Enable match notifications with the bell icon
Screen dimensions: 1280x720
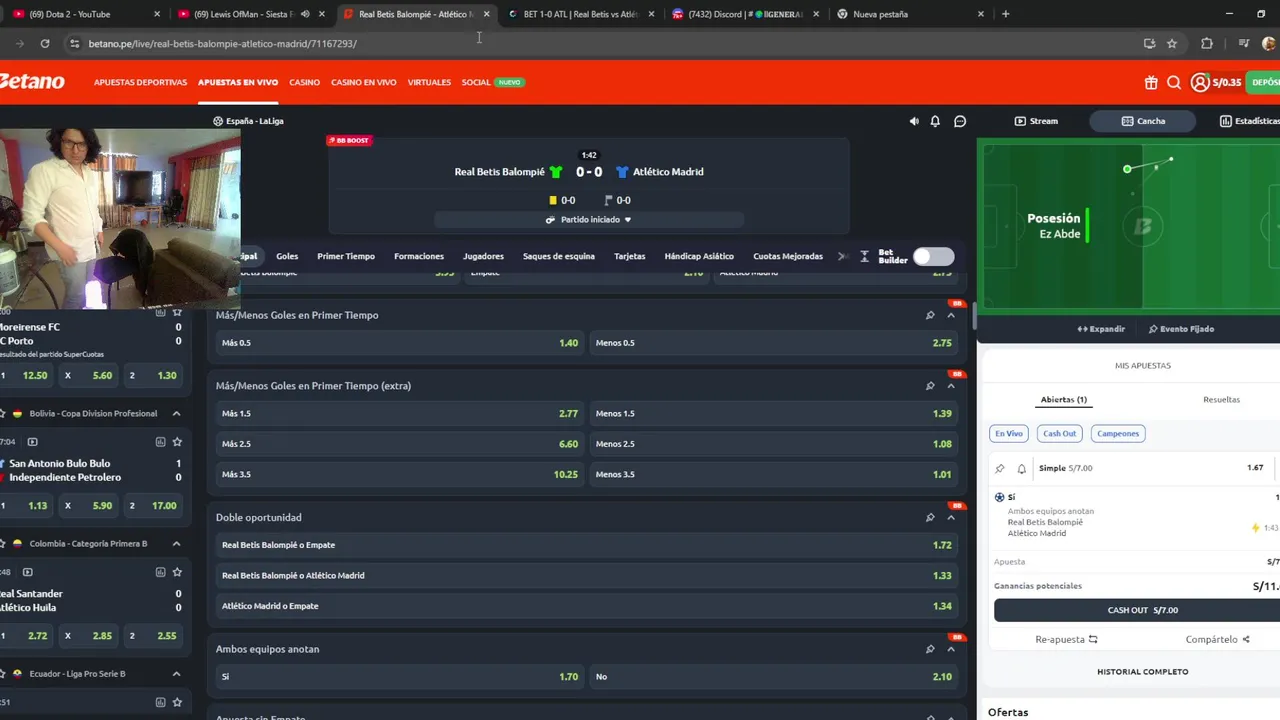click(x=935, y=121)
